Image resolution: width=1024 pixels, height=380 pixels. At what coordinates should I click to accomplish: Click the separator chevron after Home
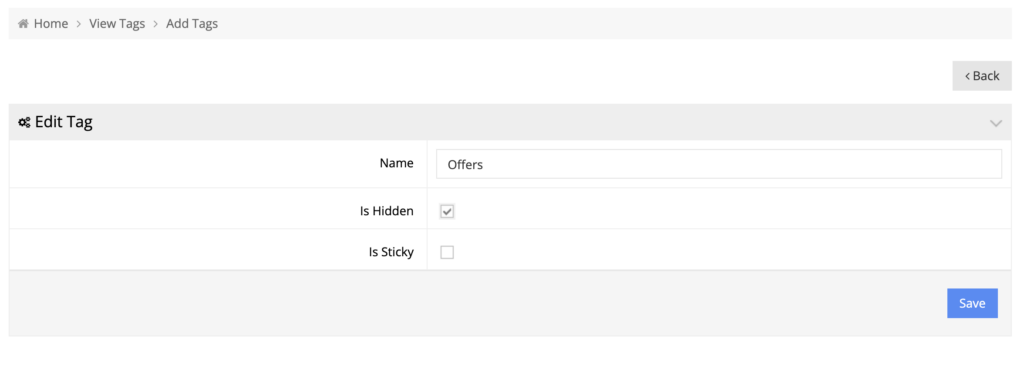point(78,24)
